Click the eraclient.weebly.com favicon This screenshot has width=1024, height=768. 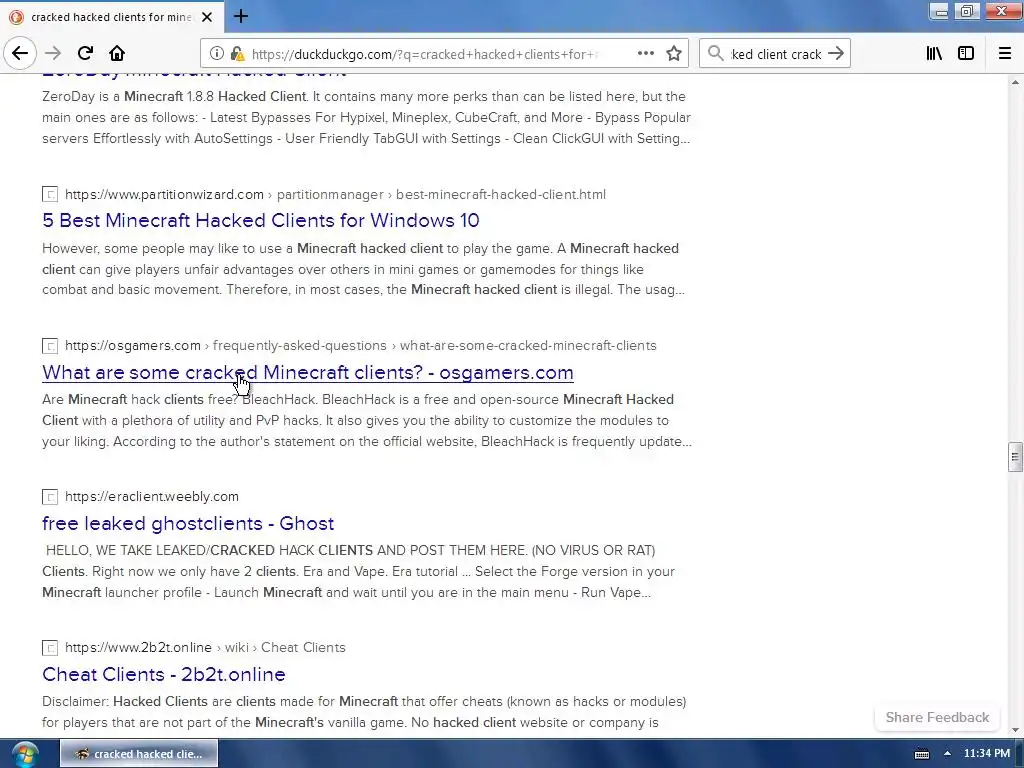(x=50, y=496)
